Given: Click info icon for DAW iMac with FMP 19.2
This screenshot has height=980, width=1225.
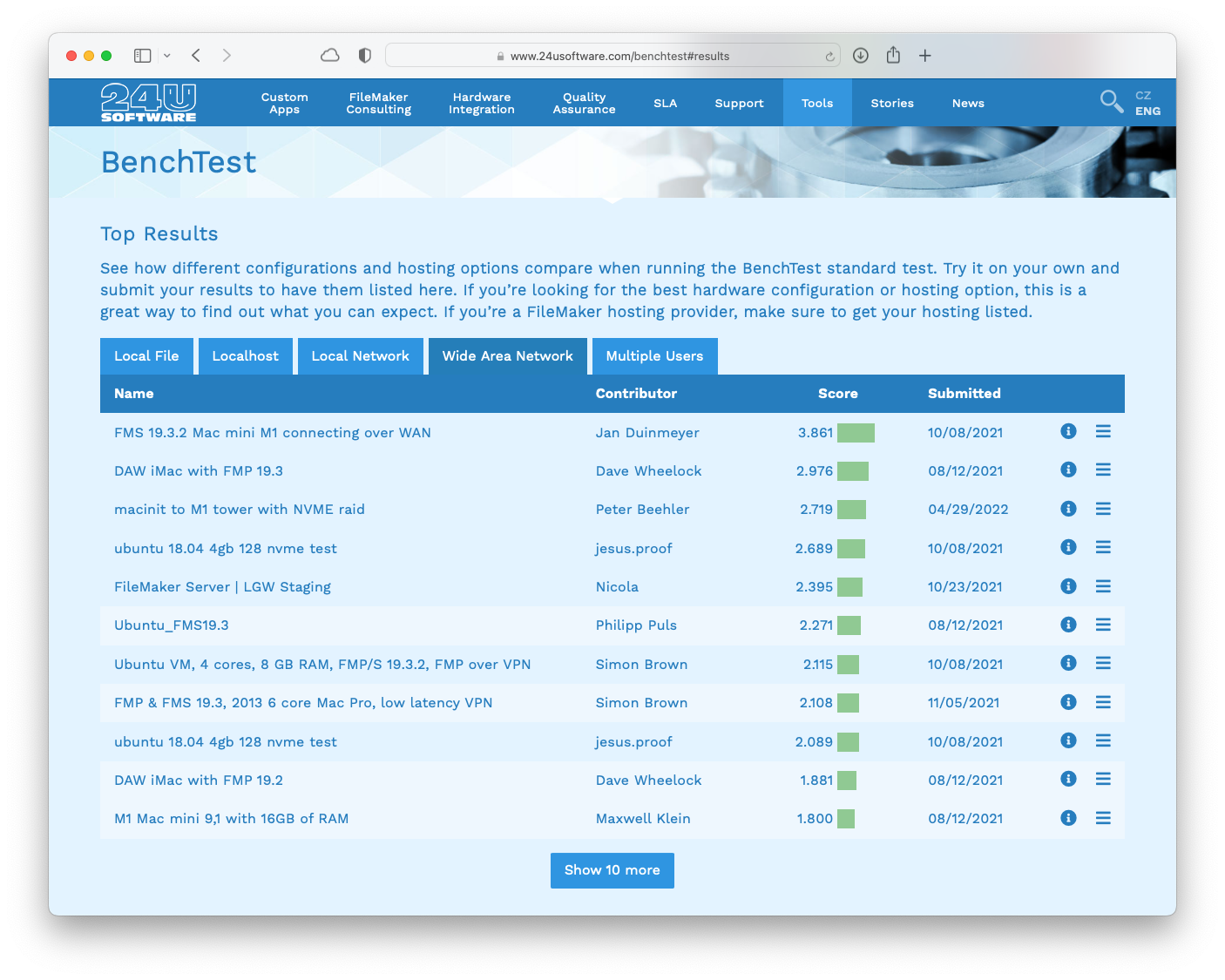Looking at the screenshot, I should pyautogui.click(x=1068, y=779).
